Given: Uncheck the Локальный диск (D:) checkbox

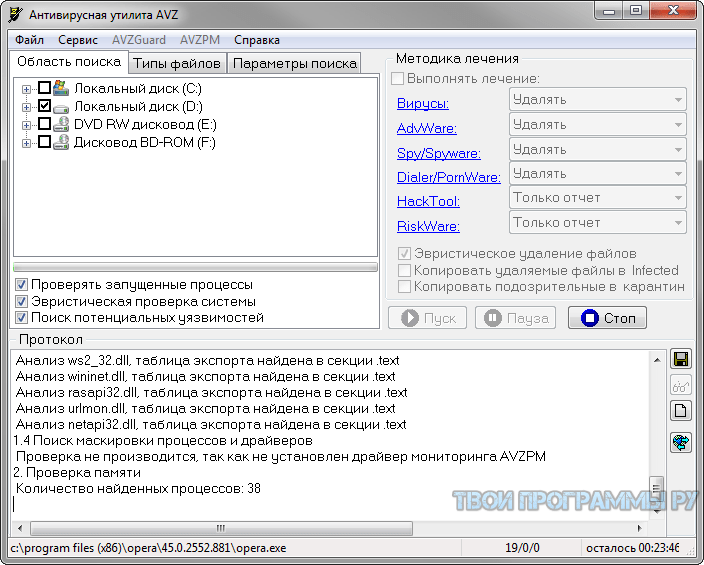Looking at the screenshot, I should pos(44,107).
